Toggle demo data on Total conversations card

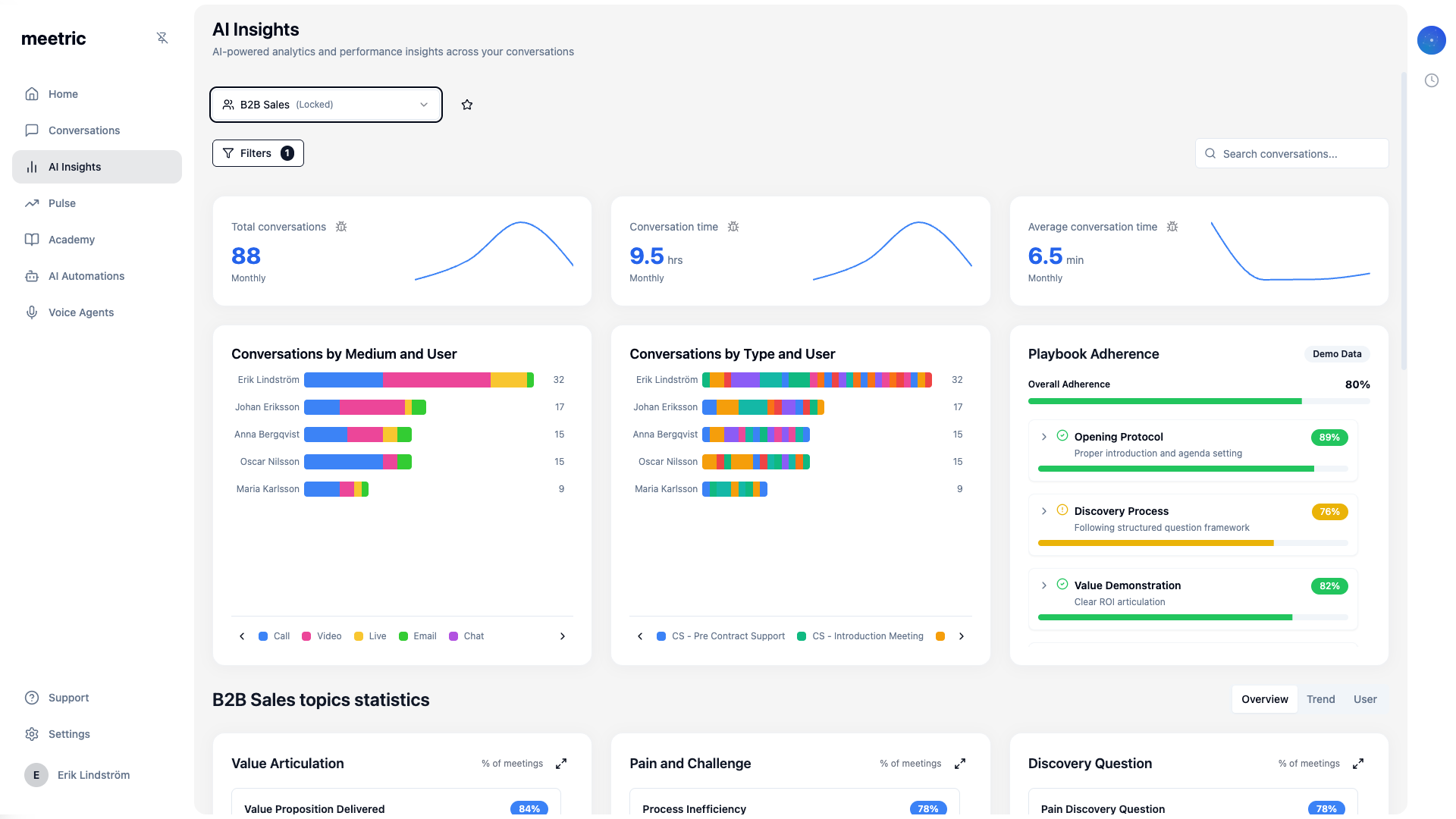342,227
